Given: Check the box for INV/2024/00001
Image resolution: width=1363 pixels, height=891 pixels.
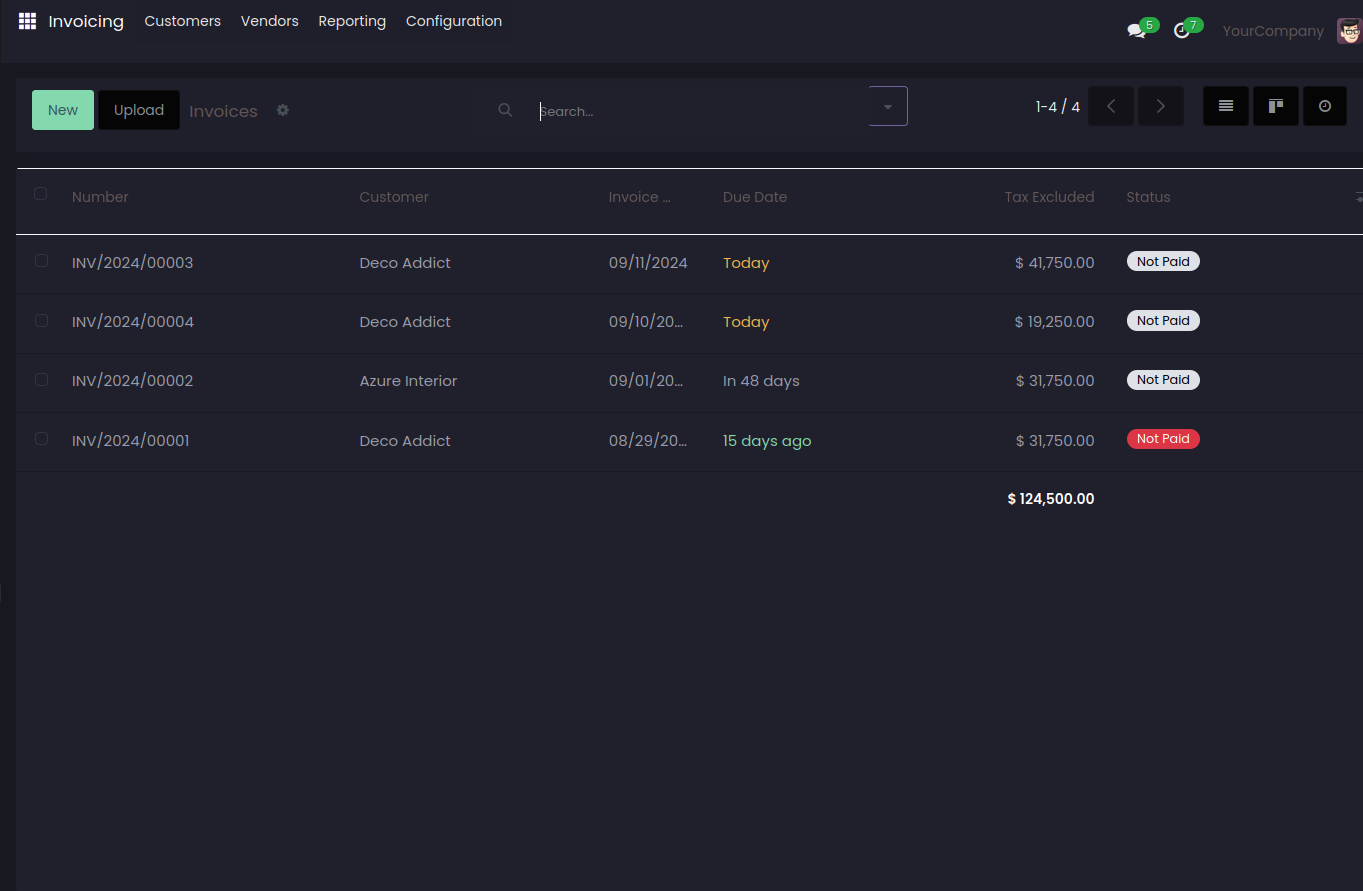Looking at the screenshot, I should click(41, 439).
